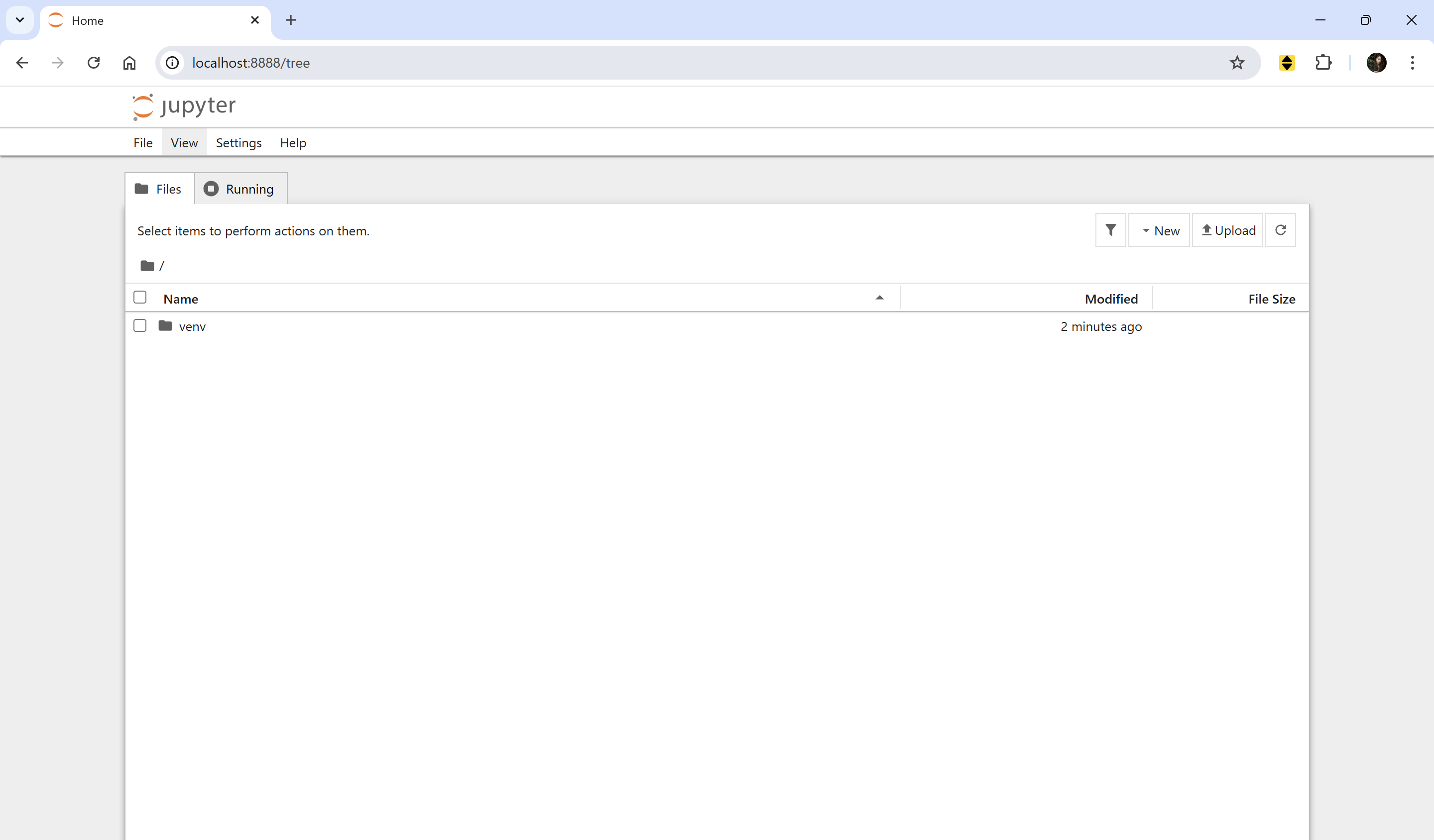Go back to previous page
Screen dimensions: 1434x840
(x=22, y=63)
